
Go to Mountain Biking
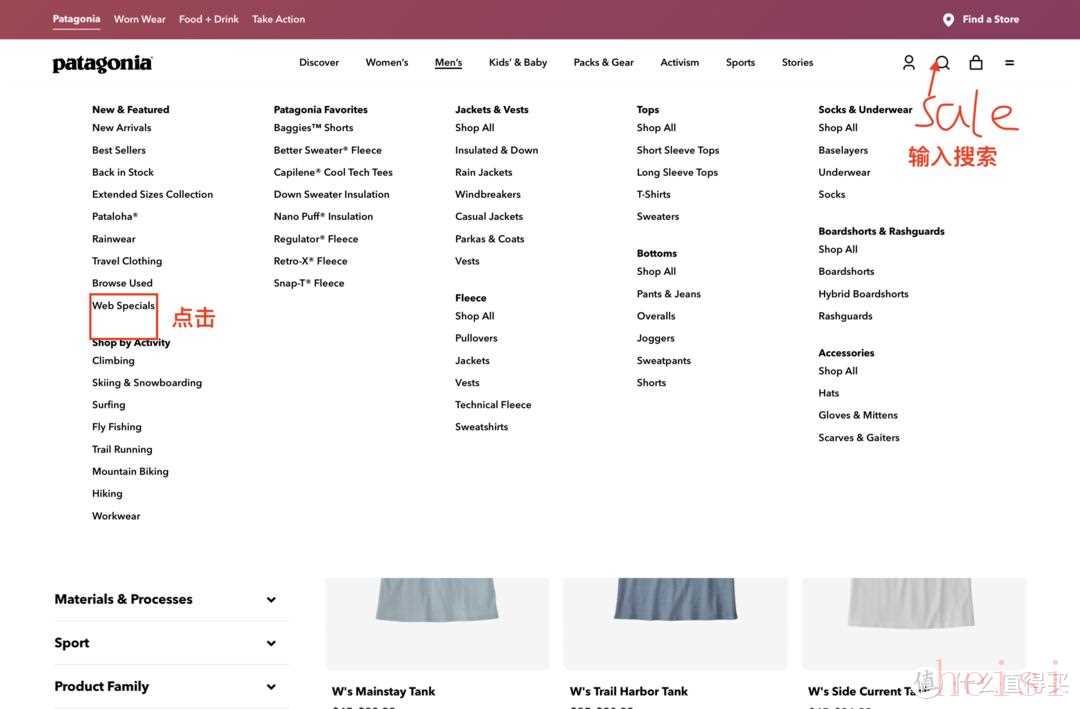click(130, 471)
